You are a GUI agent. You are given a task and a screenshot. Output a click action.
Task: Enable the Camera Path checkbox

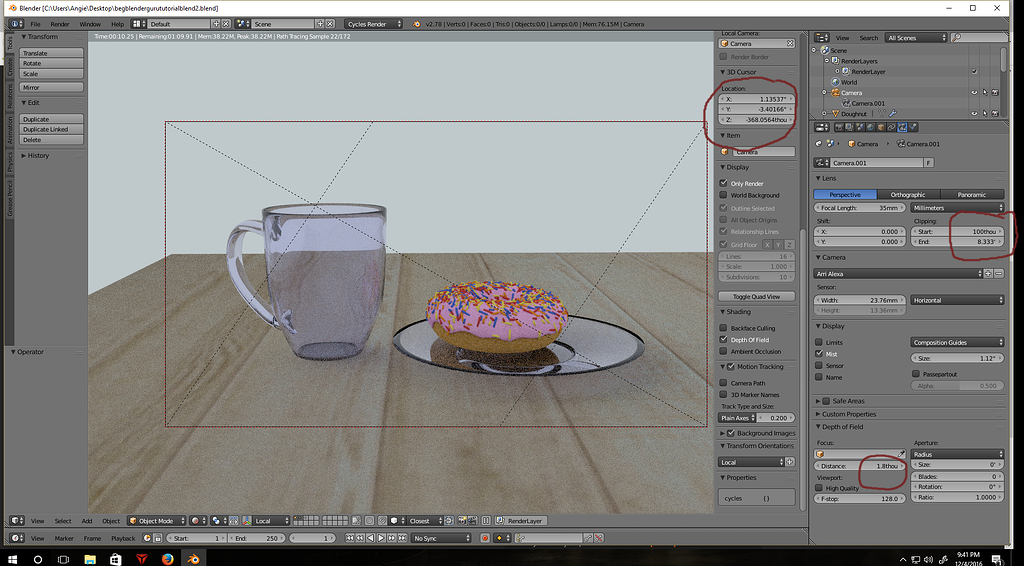point(724,383)
